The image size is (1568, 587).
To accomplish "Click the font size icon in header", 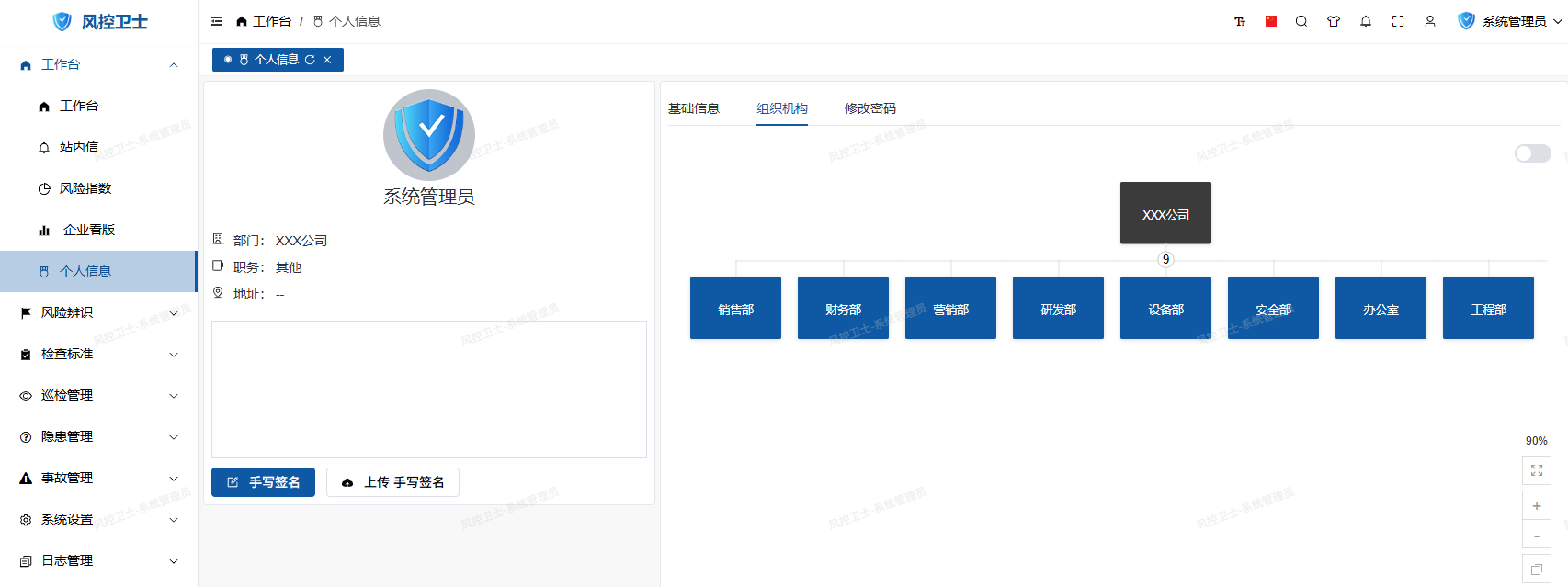I will pyautogui.click(x=1239, y=21).
